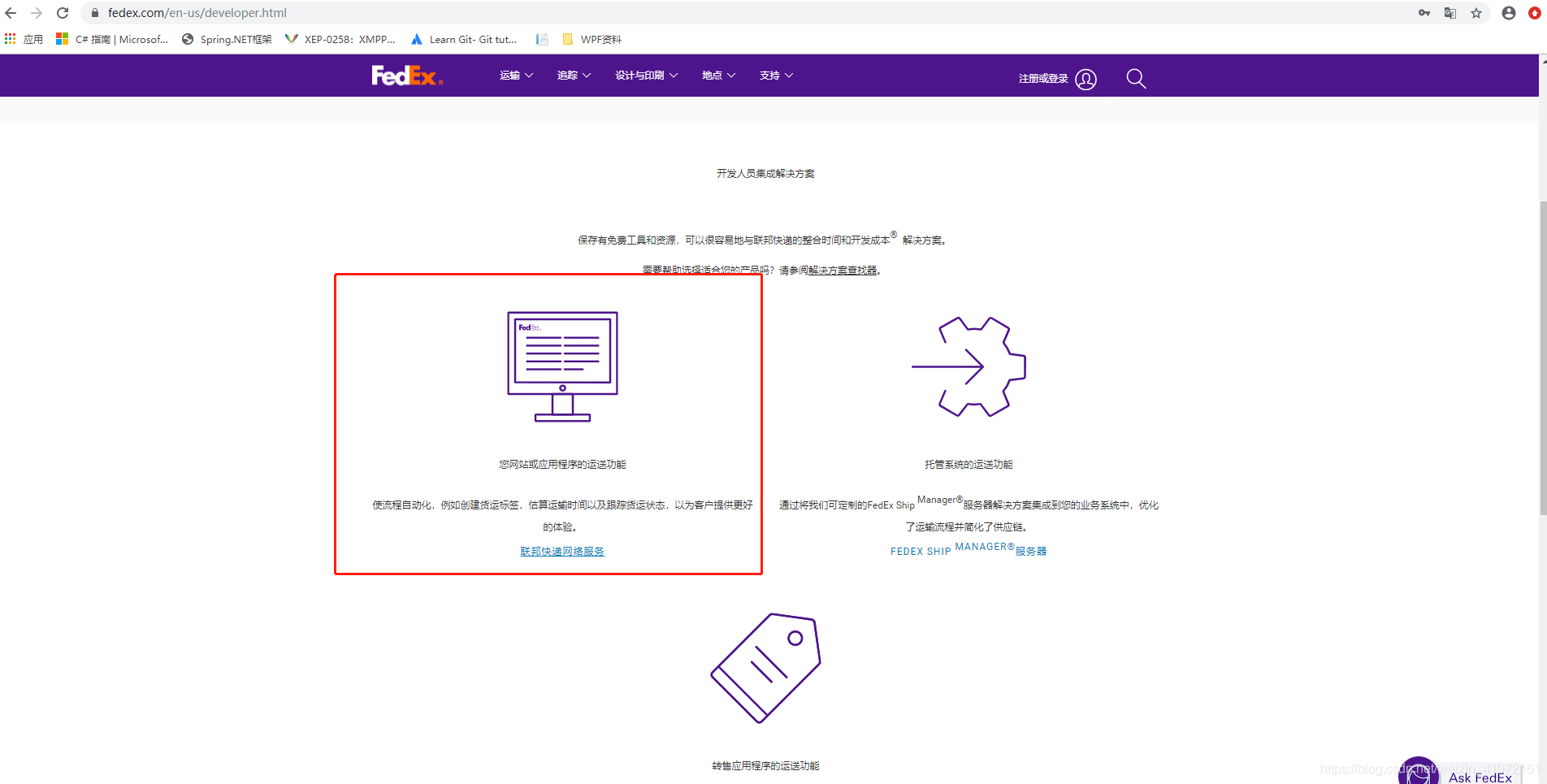Image resolution: width=1547 pixels, height=784 pixels.
Task: Click the computer monitor web services icon
Action: 562,366
